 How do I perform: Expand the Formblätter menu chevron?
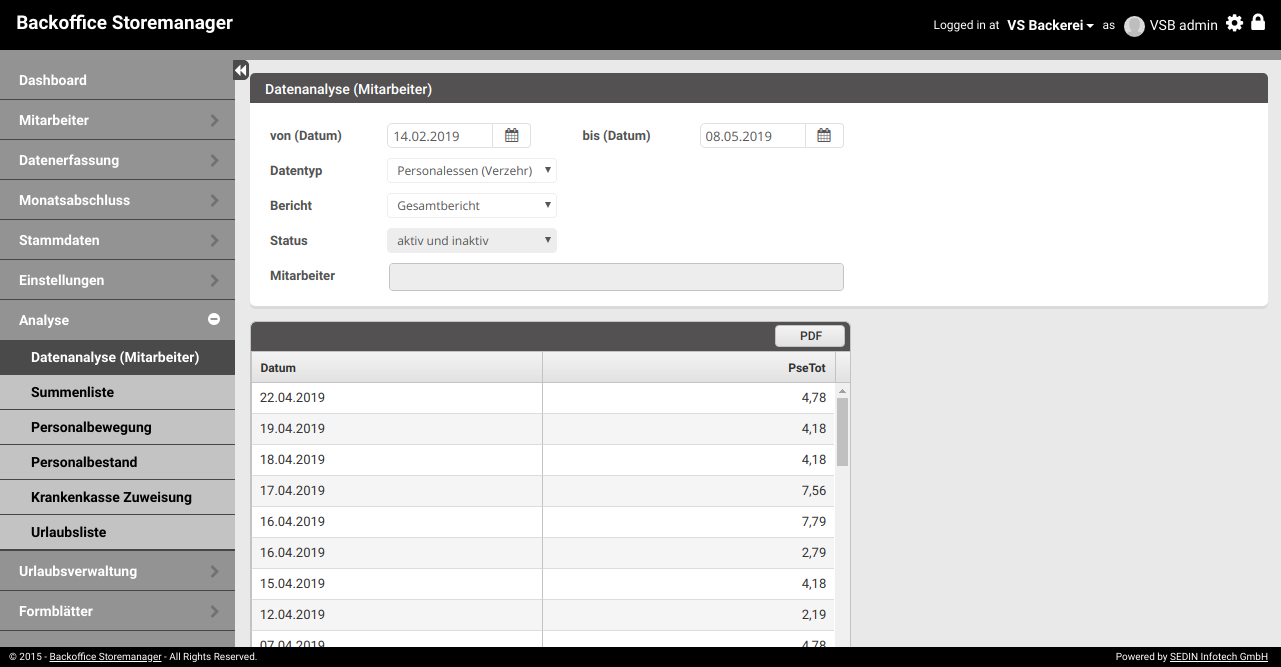pyautogui.click(x=214, y=611)
